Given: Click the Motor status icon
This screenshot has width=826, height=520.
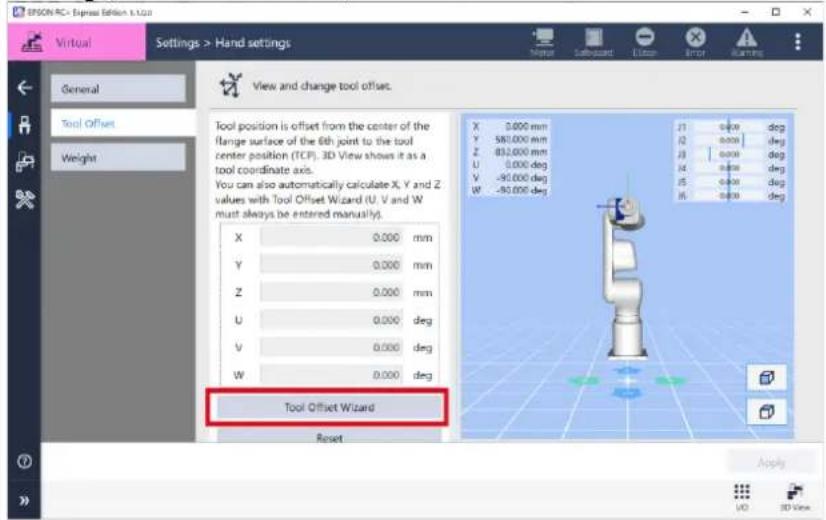Looking at the screenshot, I should (x=543, y=42).
